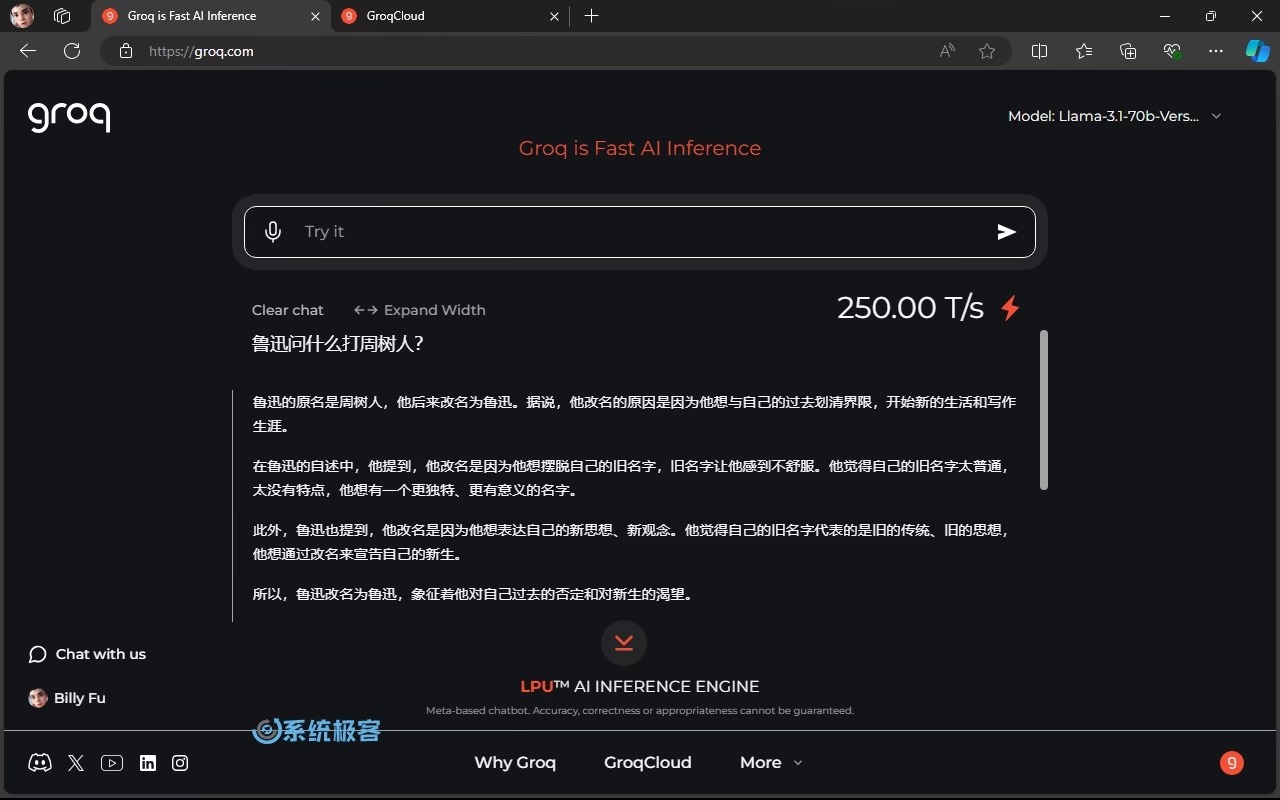Click Clear chat
The image size is (1280, 800).
[288, 310]
